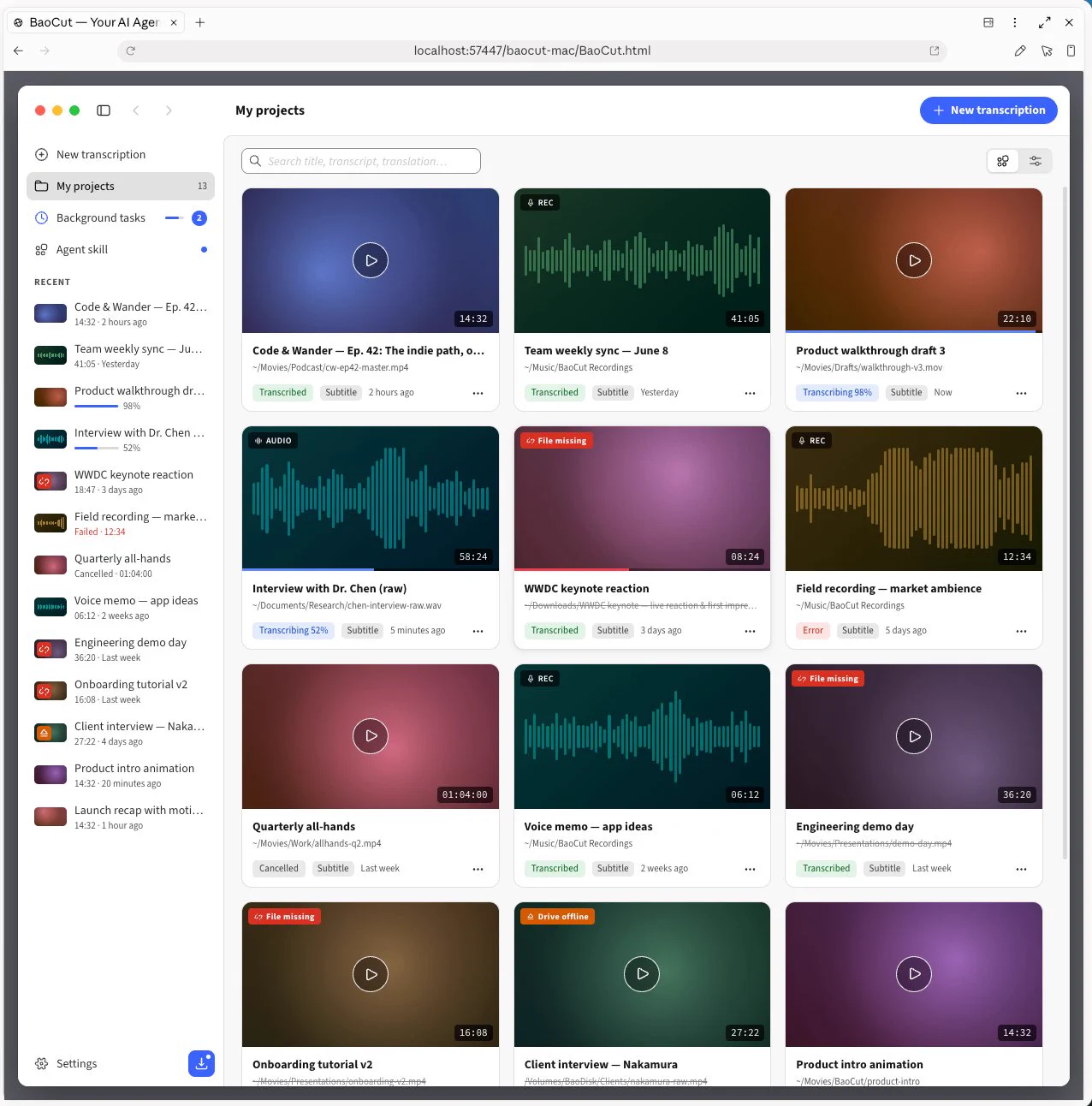The image size is (1092, 1106).
Task: Open more options for Quarterly all-hands card
Action: (x=478, y=869)
